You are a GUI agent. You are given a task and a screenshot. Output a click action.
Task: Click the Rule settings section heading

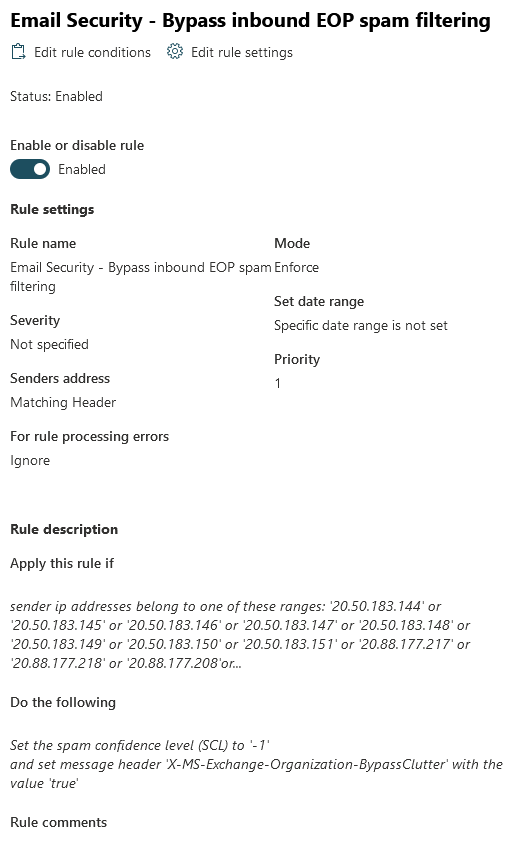(x=52, y=209)
